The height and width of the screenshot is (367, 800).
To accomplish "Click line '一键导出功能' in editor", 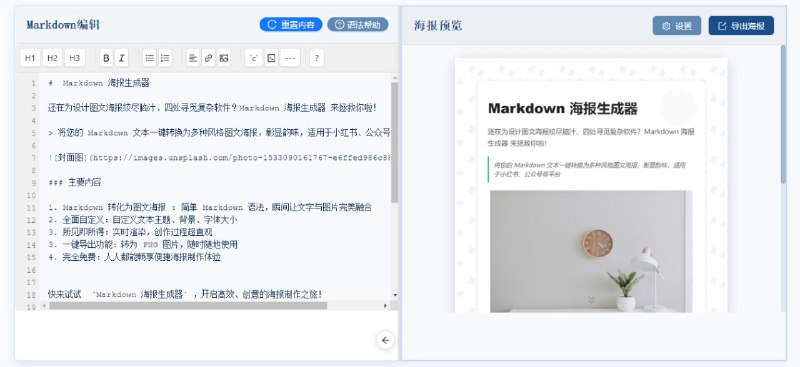I will coord(143,245).
